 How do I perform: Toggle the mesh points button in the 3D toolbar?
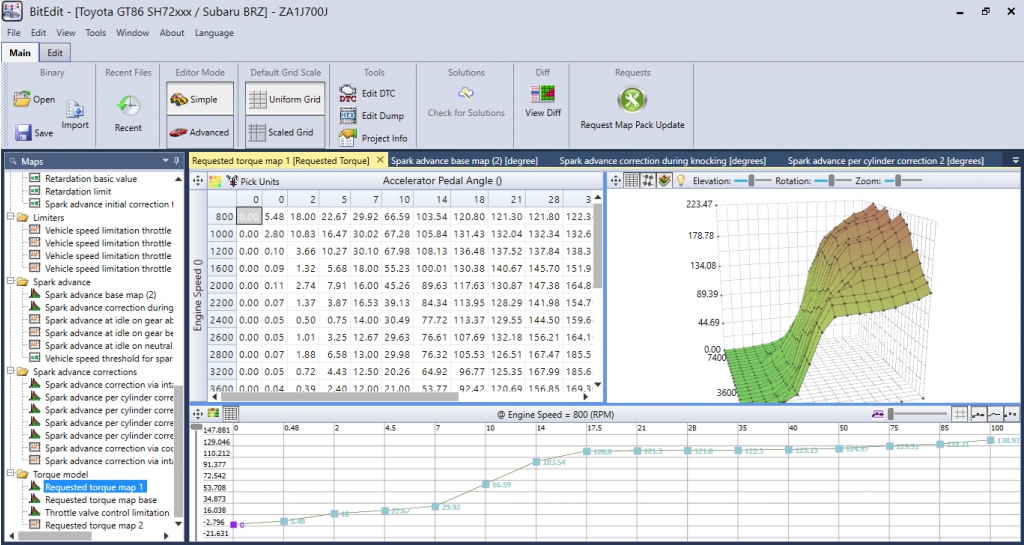point(648,181)
